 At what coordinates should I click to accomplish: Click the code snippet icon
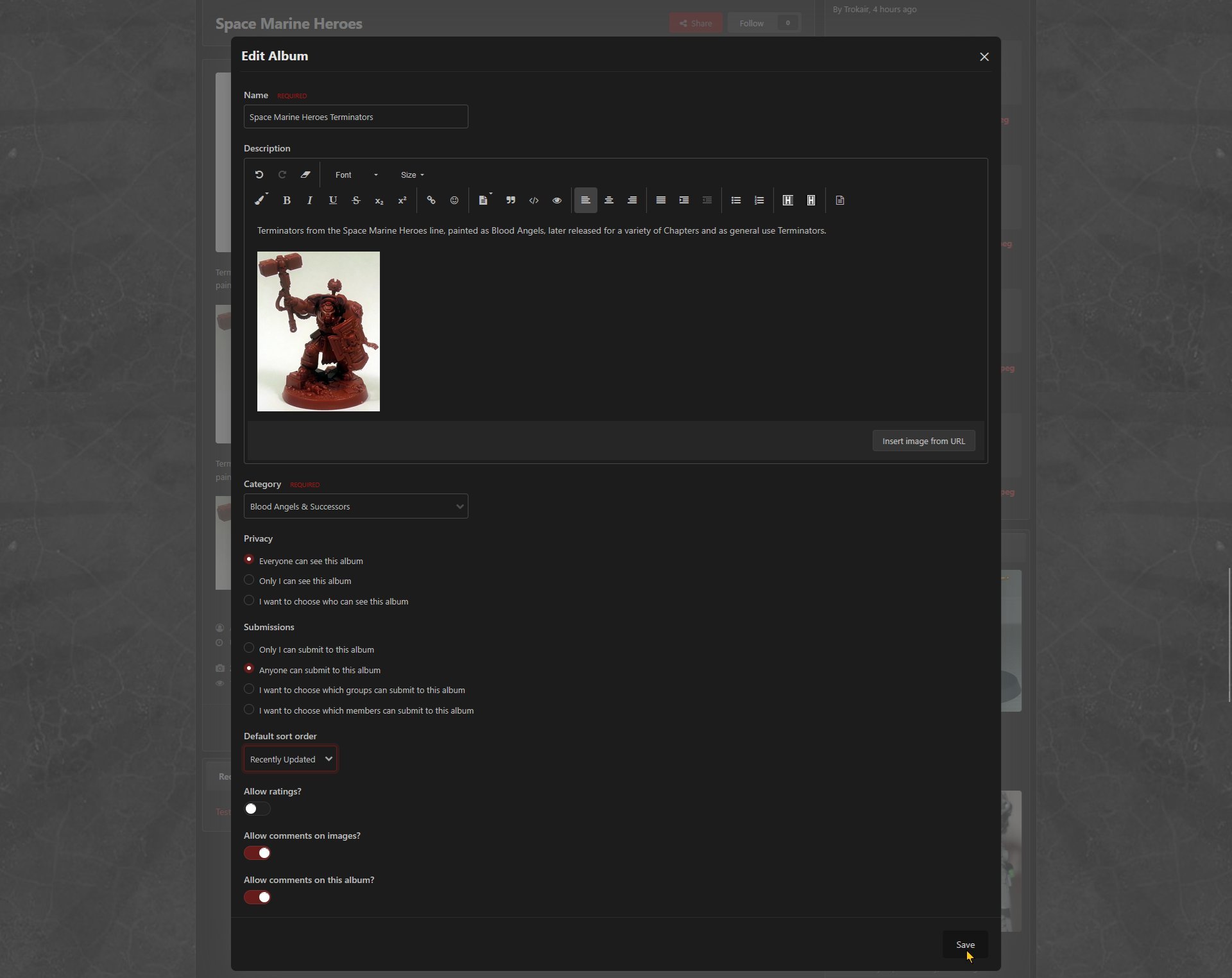(534, 200)
